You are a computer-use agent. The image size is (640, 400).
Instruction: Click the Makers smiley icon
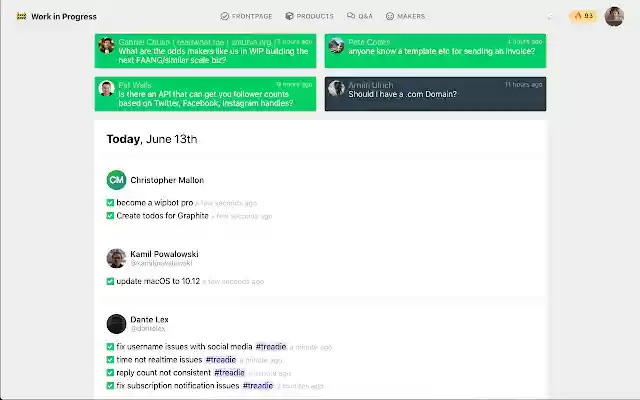click(390, 16)
